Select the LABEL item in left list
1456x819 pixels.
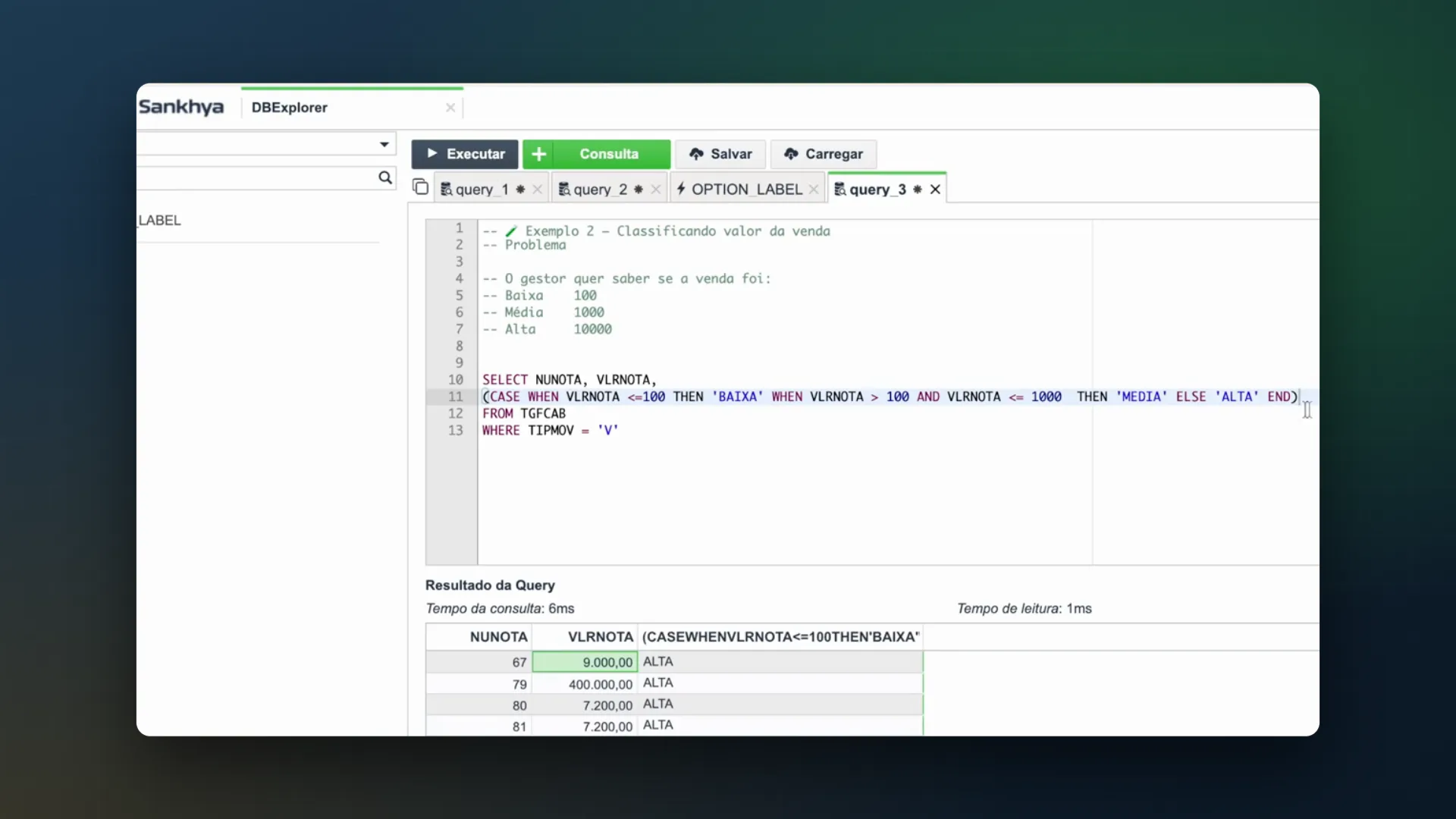[159, 221]
